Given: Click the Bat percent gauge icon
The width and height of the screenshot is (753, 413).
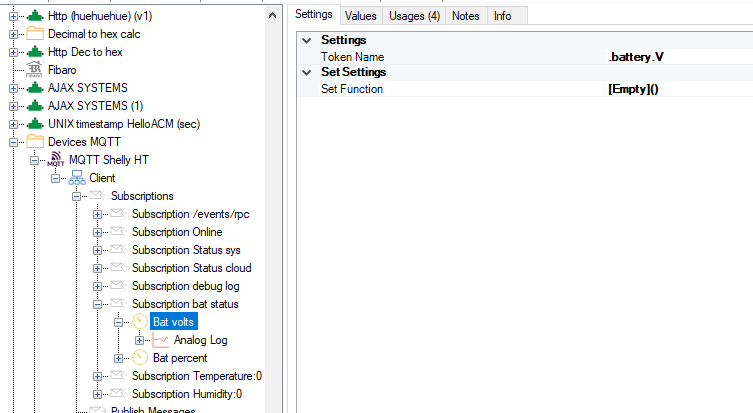Looking at the screenshot, I should (x=140, y=358).
